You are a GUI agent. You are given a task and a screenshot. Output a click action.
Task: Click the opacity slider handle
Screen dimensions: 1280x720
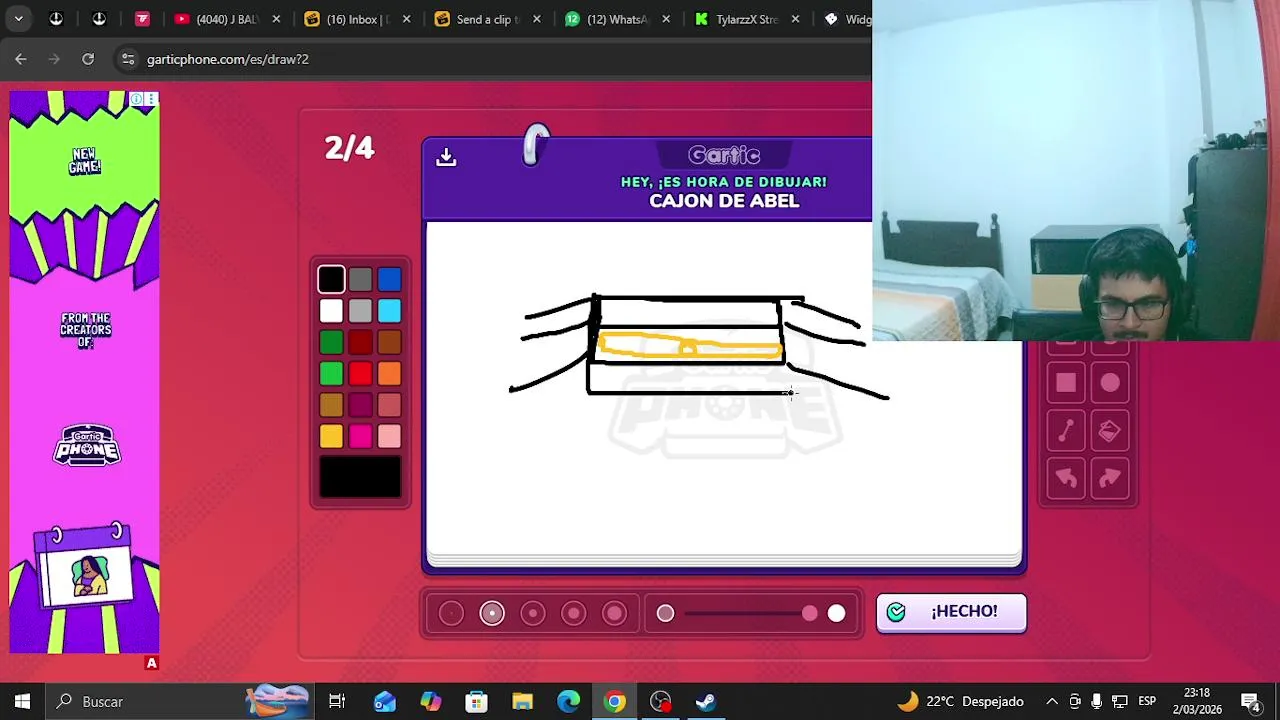click(x=809, y=613)
